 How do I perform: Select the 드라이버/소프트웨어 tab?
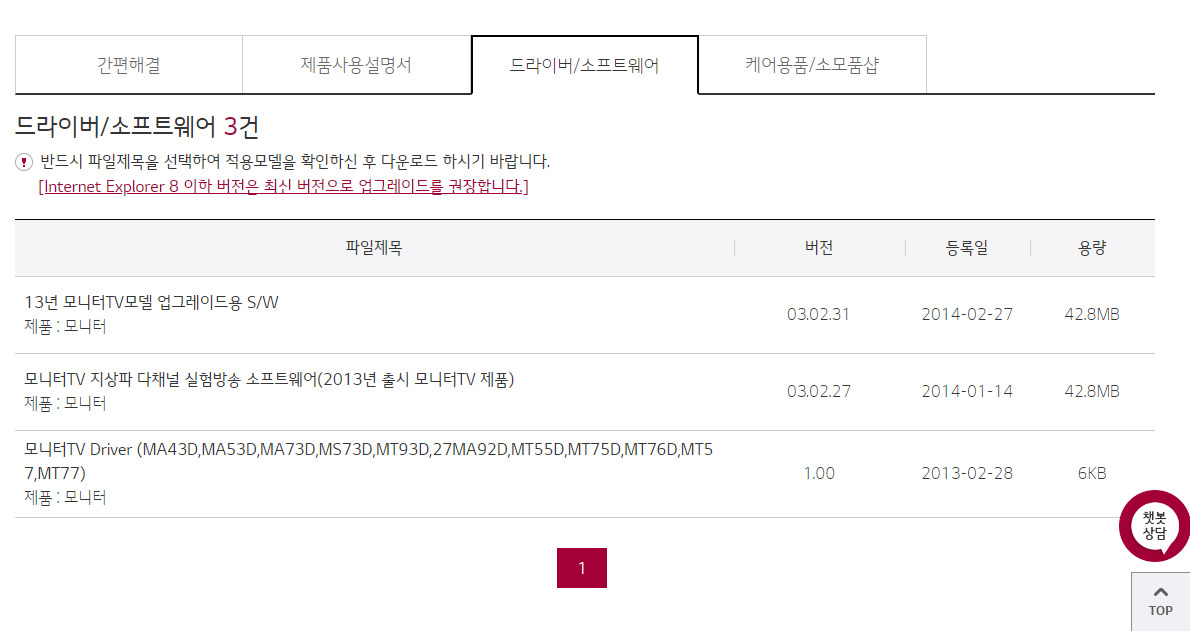click(x=584, y=65)
